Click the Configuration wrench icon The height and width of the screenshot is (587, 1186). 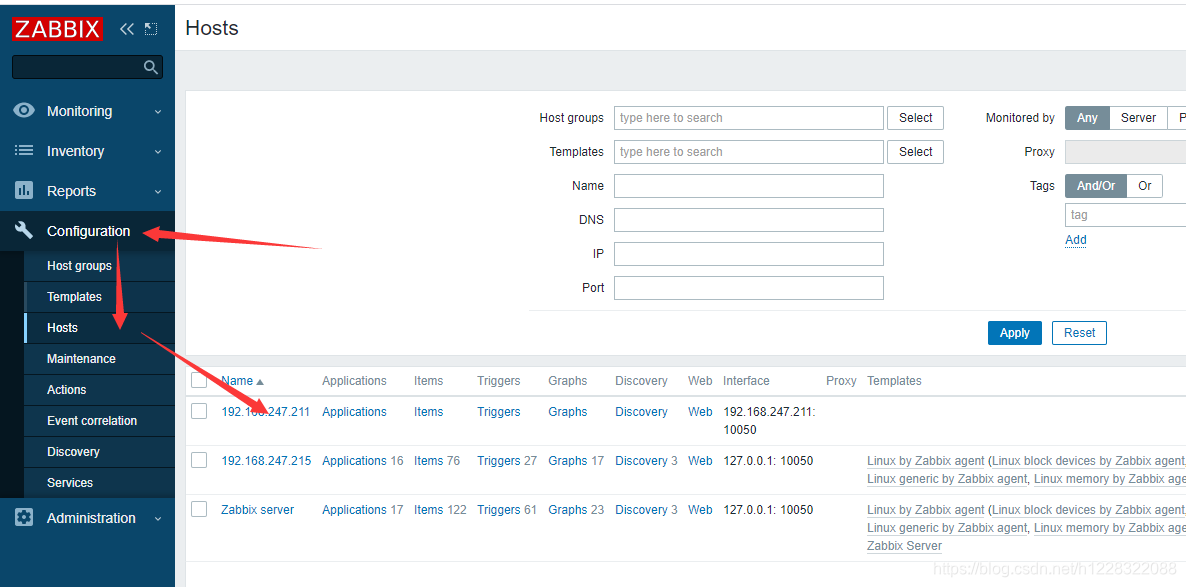[x=24, y=231]
